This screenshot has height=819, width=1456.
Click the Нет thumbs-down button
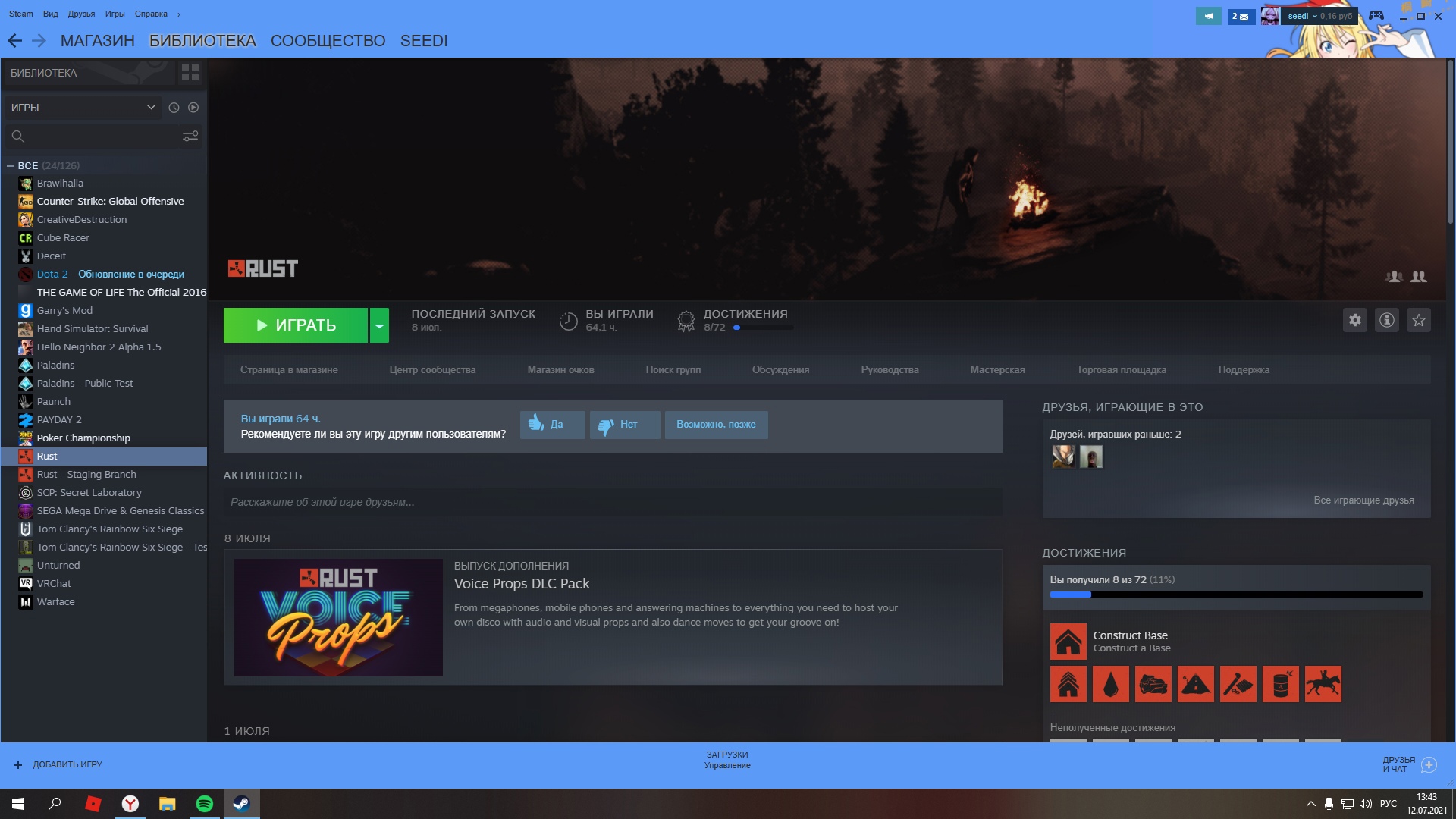[x=625, y=425]
